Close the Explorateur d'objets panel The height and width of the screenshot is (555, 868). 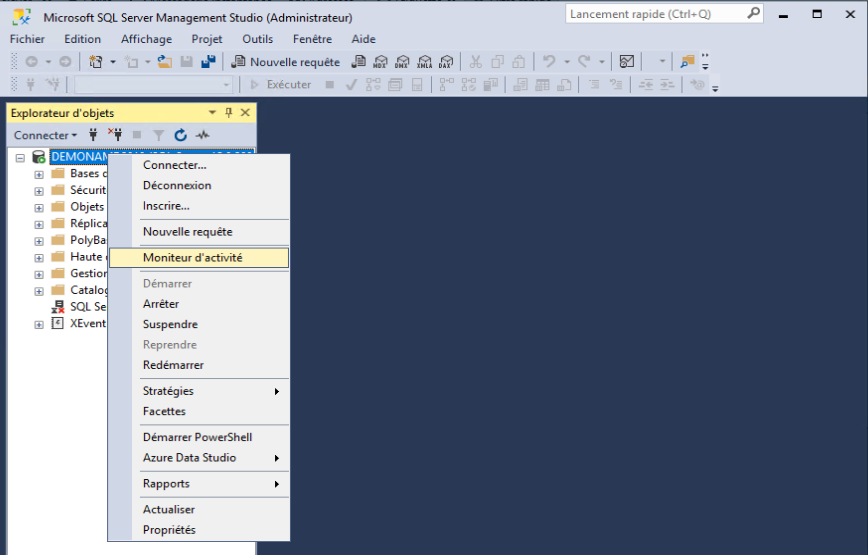pos(245,113)
